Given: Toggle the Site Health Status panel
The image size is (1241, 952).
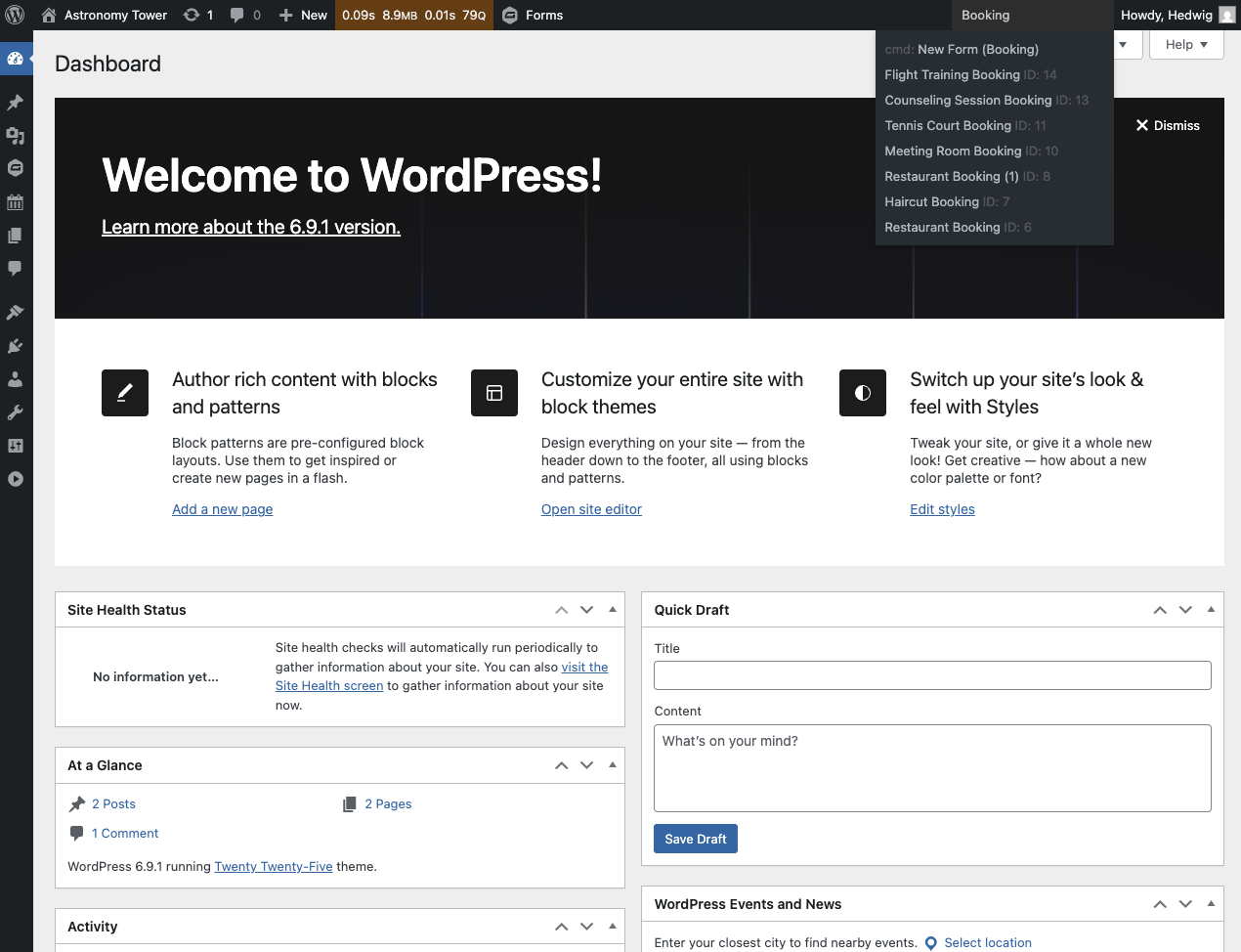Looking at the screenshot, I should coord(613,609).
